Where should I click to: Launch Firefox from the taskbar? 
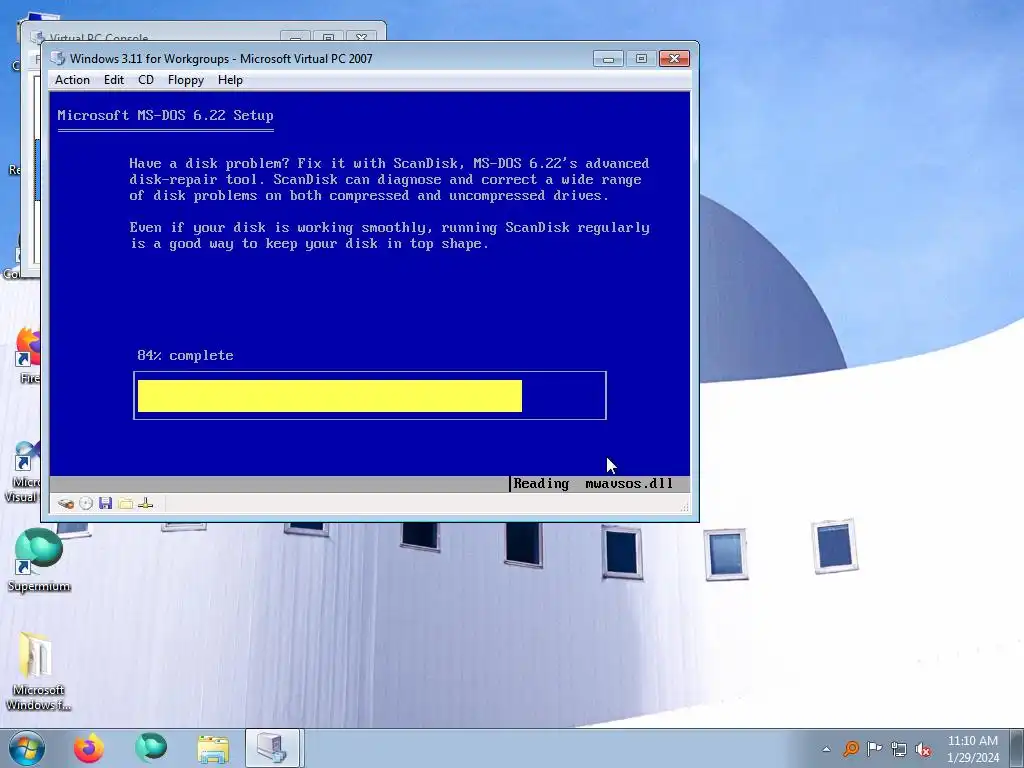pyautogui.click(x=89, y=748)
